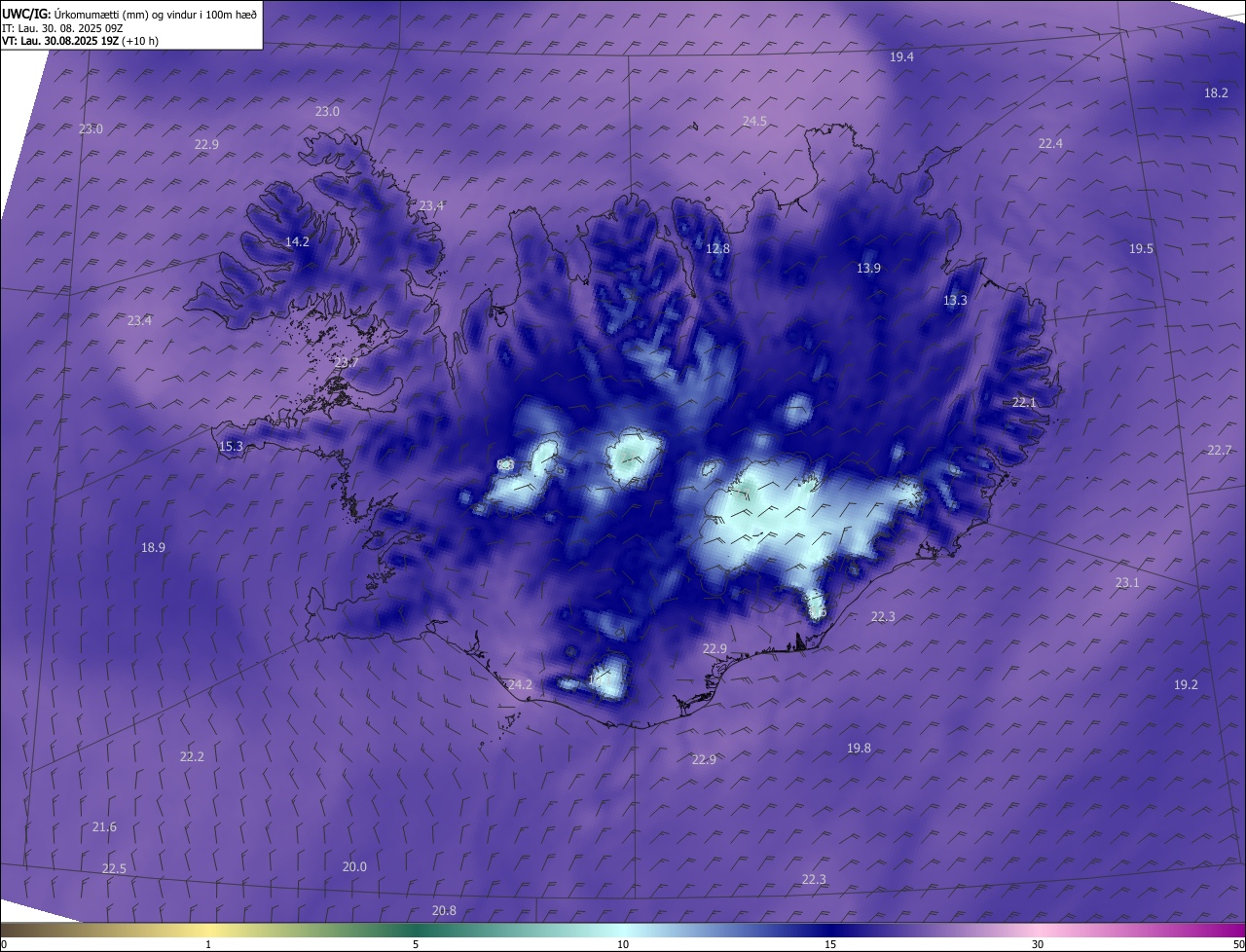Click the 13.9 value label
This screenshot has width=1246, height=952.
coord(868,269)
